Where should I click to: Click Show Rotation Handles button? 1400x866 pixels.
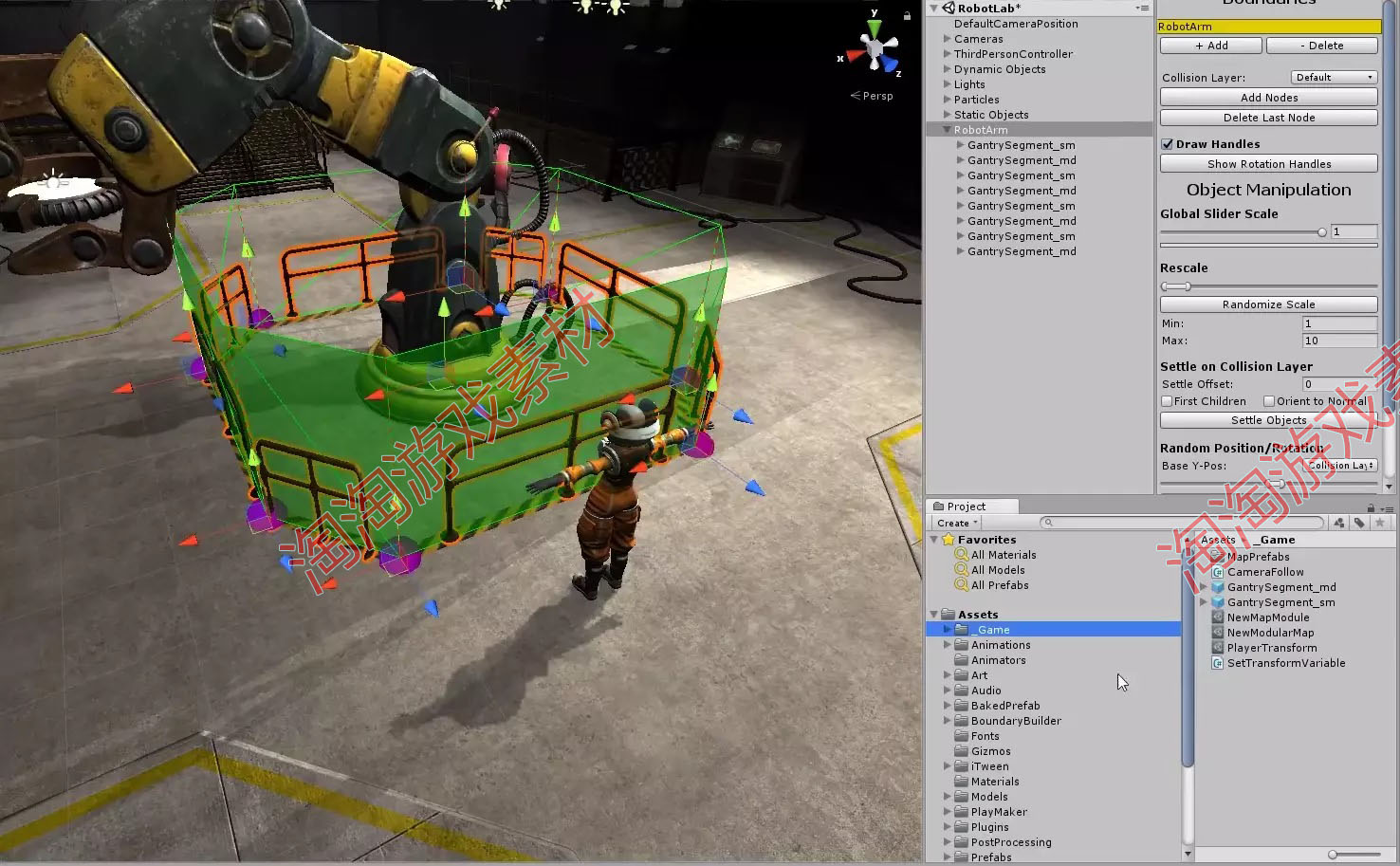click(1269, 164)
